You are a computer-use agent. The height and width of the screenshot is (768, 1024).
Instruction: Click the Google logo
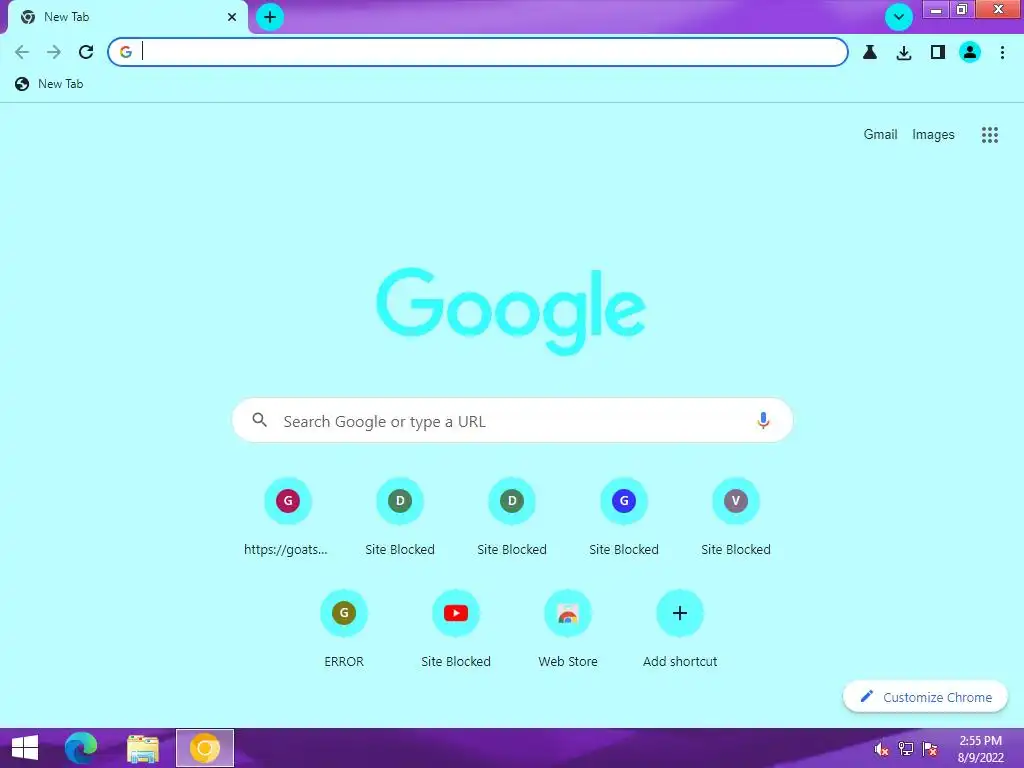(x=511, y=311)
